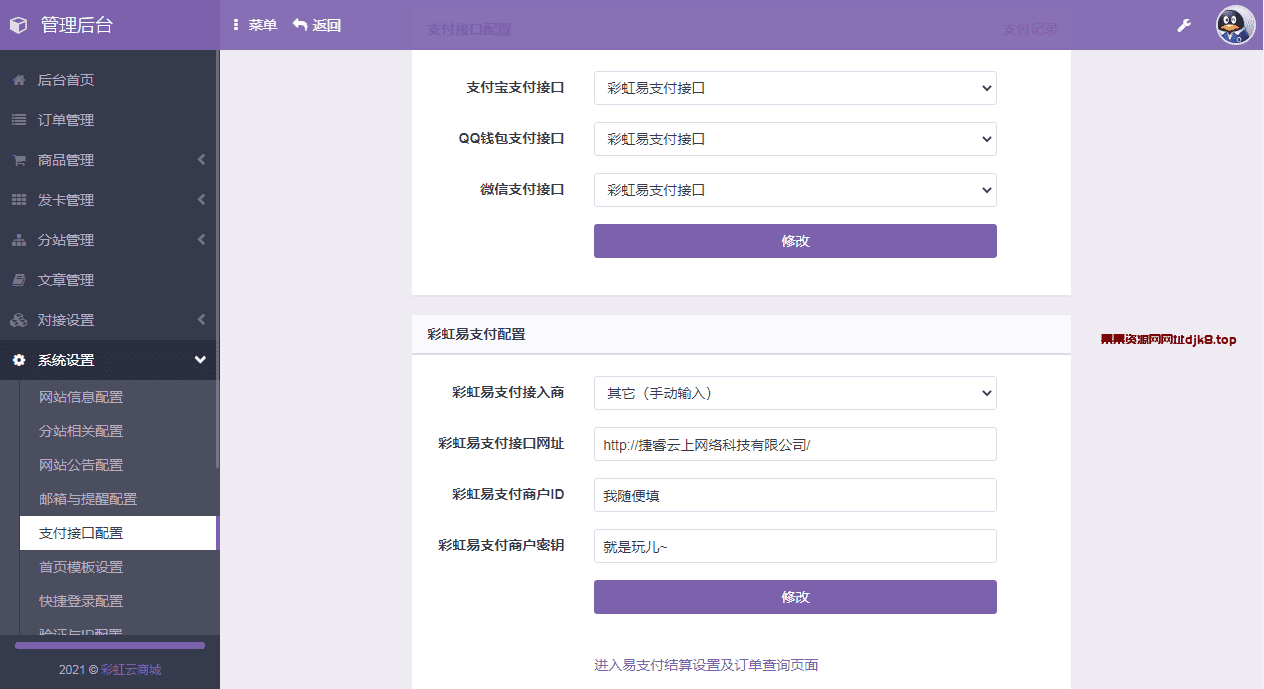This screenshot has width=1264, height=689.
Task: Open the wrench tools icon top right
Action: tap(1184, 25)
